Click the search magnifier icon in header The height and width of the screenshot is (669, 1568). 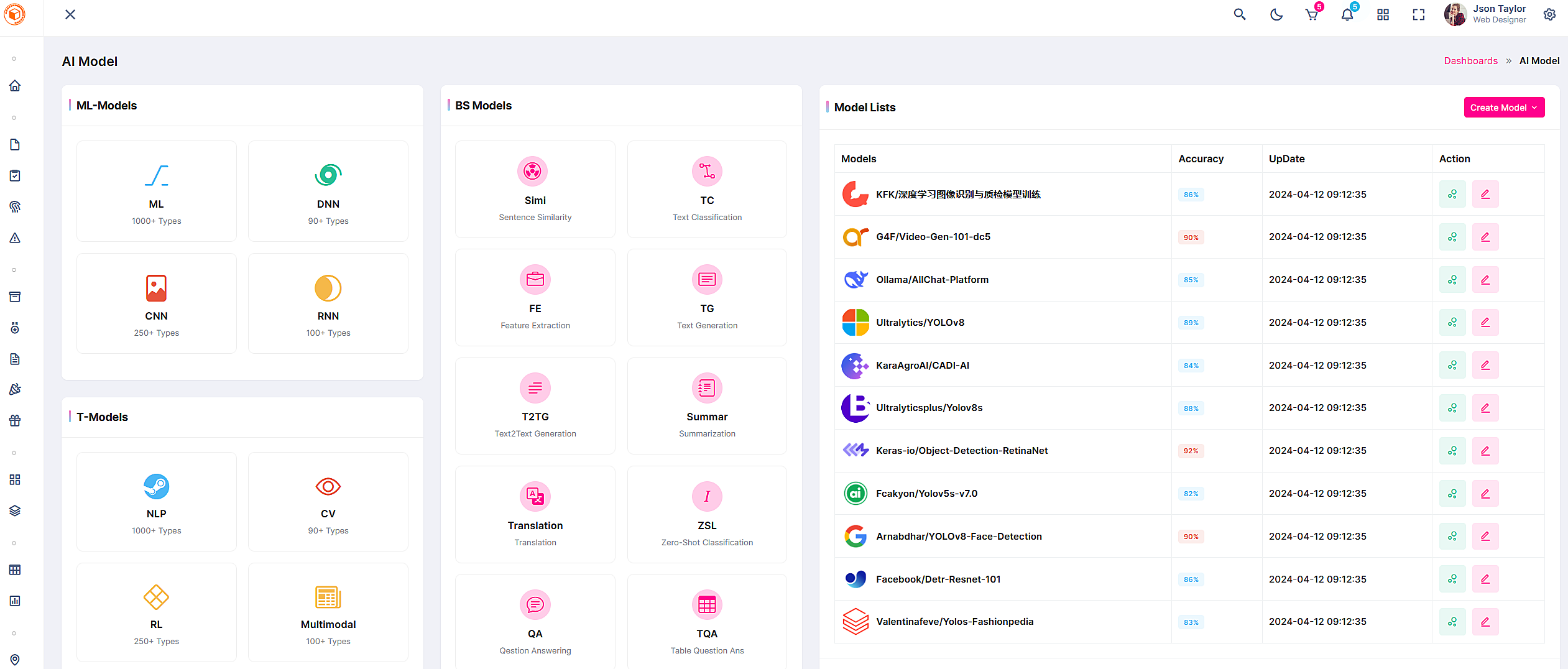(x=1239, y=15)
